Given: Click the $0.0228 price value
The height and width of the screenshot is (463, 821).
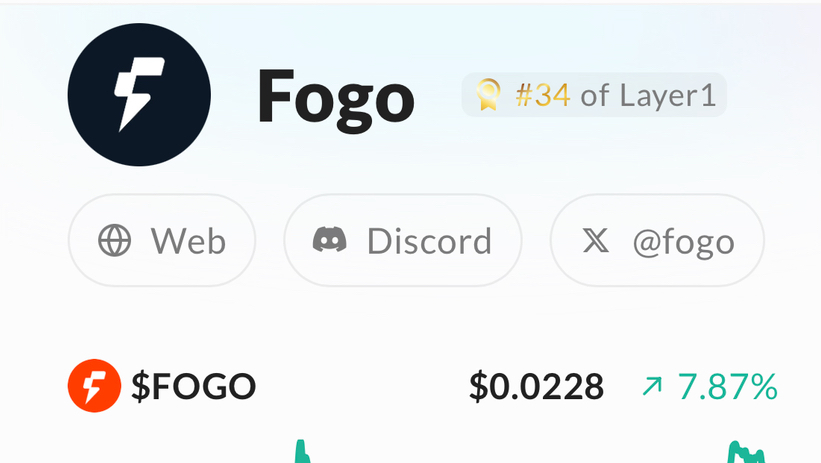Looking at the screenshot, I should coord(537,387).
